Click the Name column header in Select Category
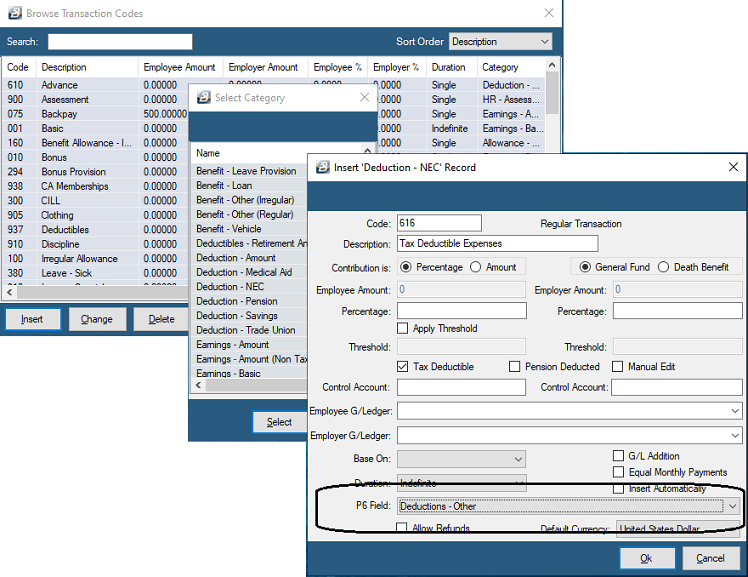This screenshot has height=577, width=748. tap(208, 153)
